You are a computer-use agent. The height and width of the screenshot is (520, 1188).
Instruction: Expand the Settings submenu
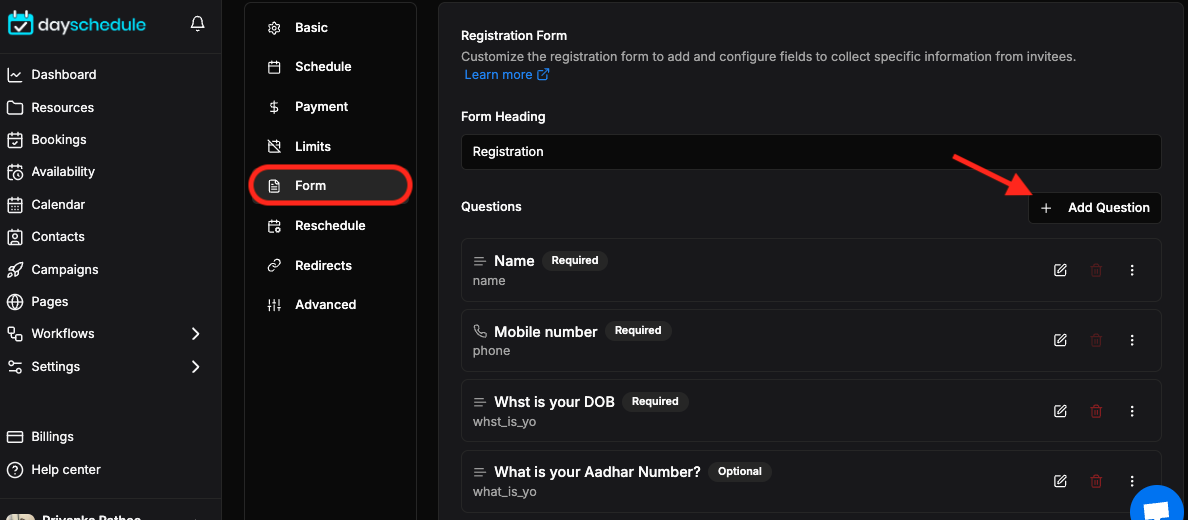(195, 367)
